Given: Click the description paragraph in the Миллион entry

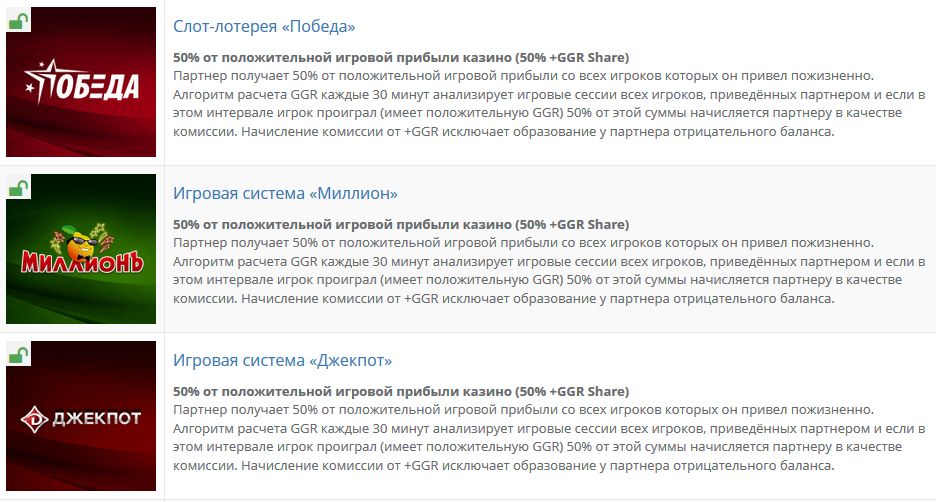Looking at the screenshot, I should [548, 271].
